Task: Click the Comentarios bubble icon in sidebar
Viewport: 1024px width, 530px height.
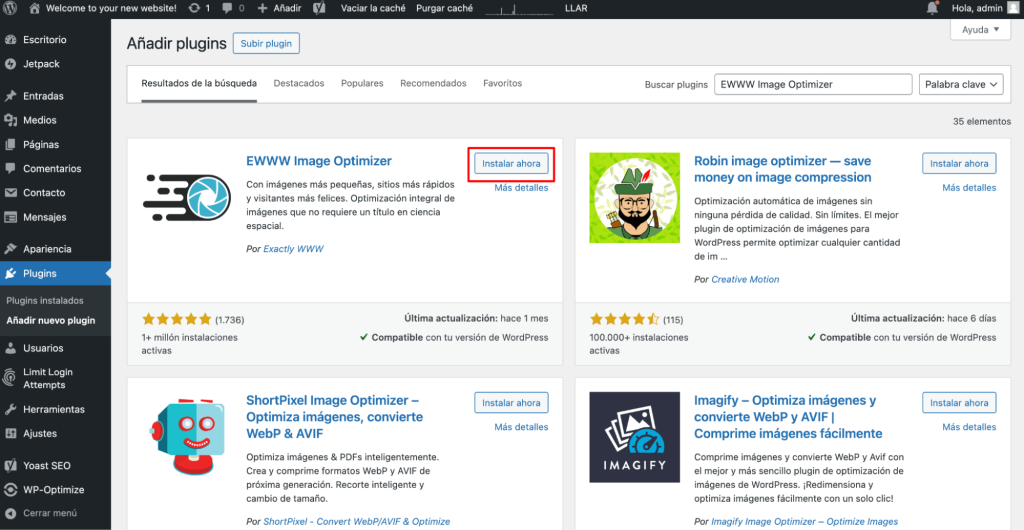Action: click(x=10, y=168)
